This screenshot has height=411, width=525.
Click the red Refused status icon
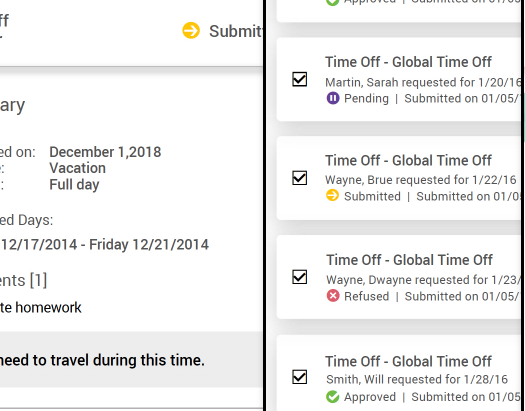point(333,296)
